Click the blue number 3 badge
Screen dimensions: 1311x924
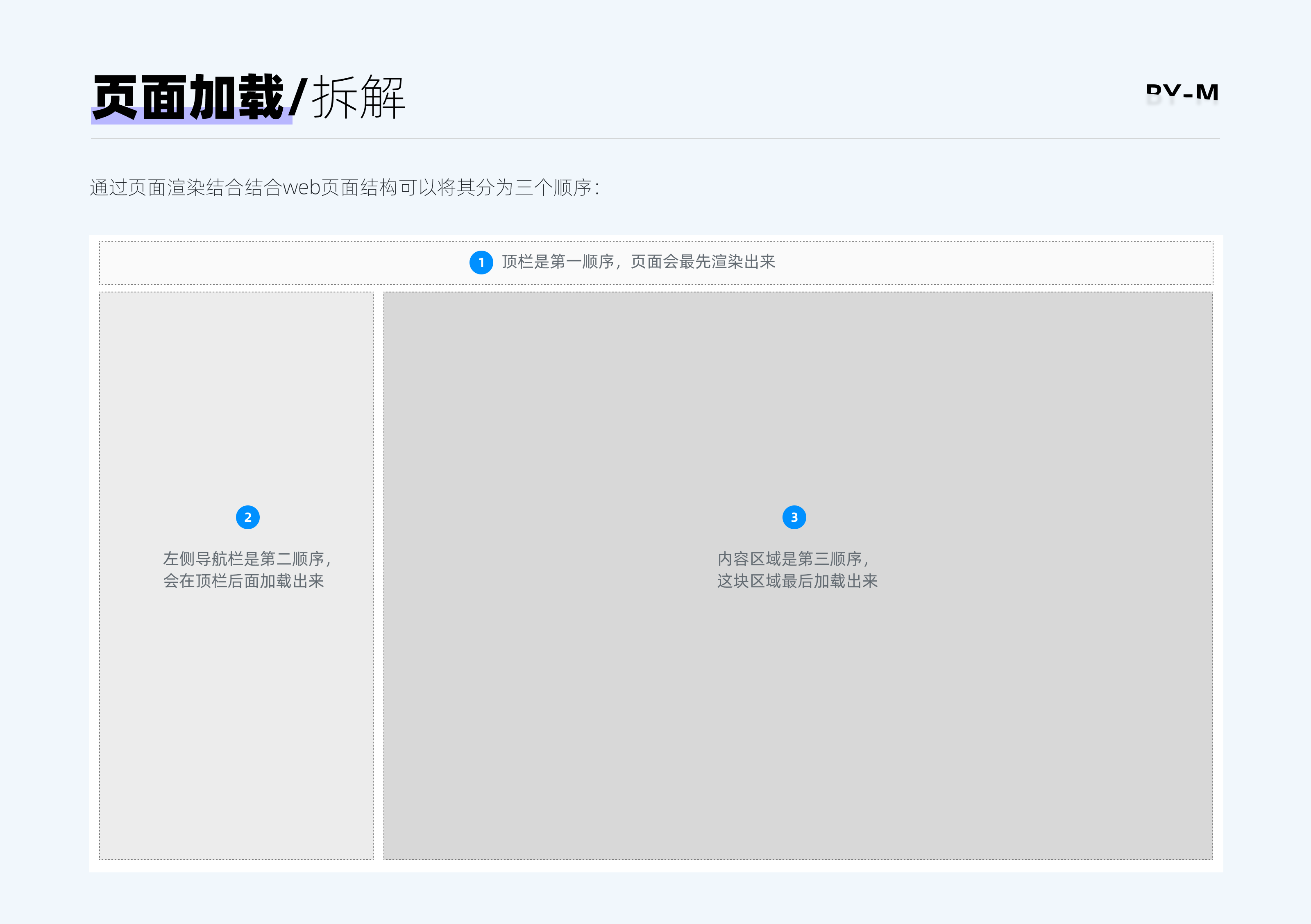click(x=794, y=517)
